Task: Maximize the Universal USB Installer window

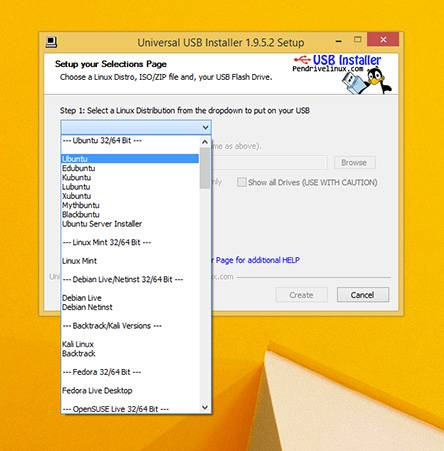Action: [358, 40]
